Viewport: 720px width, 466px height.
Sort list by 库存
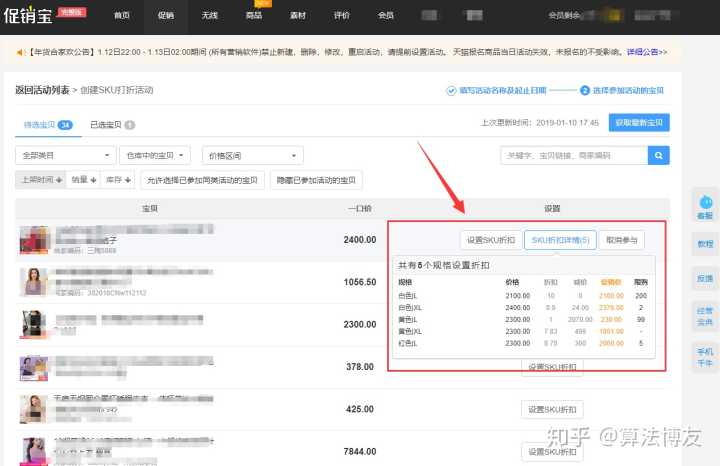click(119, 180)
